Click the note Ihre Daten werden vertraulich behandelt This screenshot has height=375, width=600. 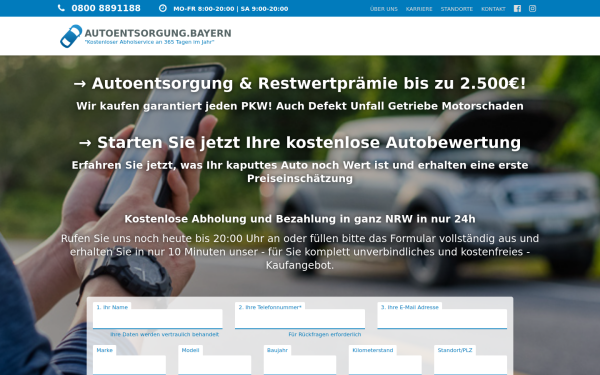(165, 334)
